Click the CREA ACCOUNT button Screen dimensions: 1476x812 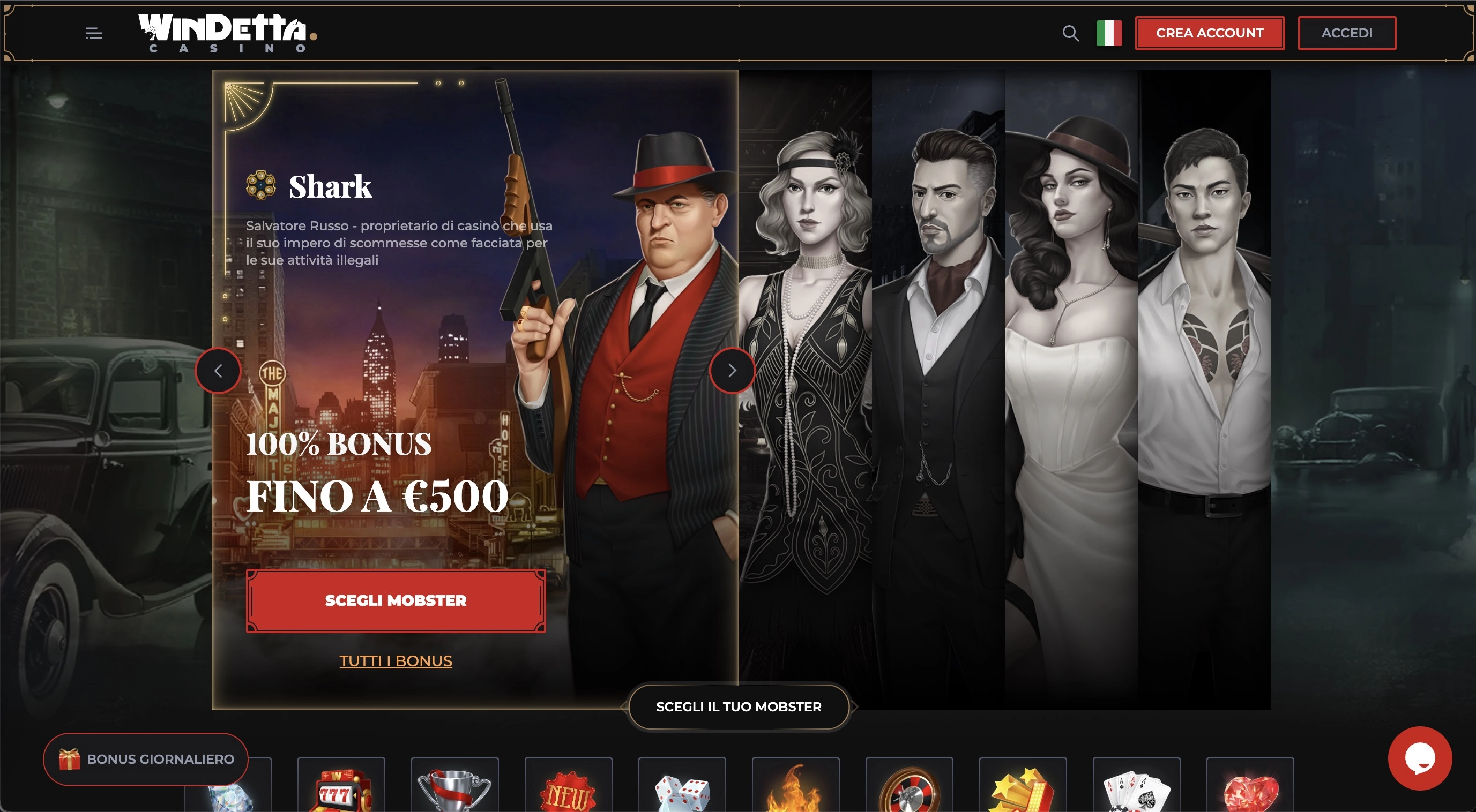tap(1210, 33)
